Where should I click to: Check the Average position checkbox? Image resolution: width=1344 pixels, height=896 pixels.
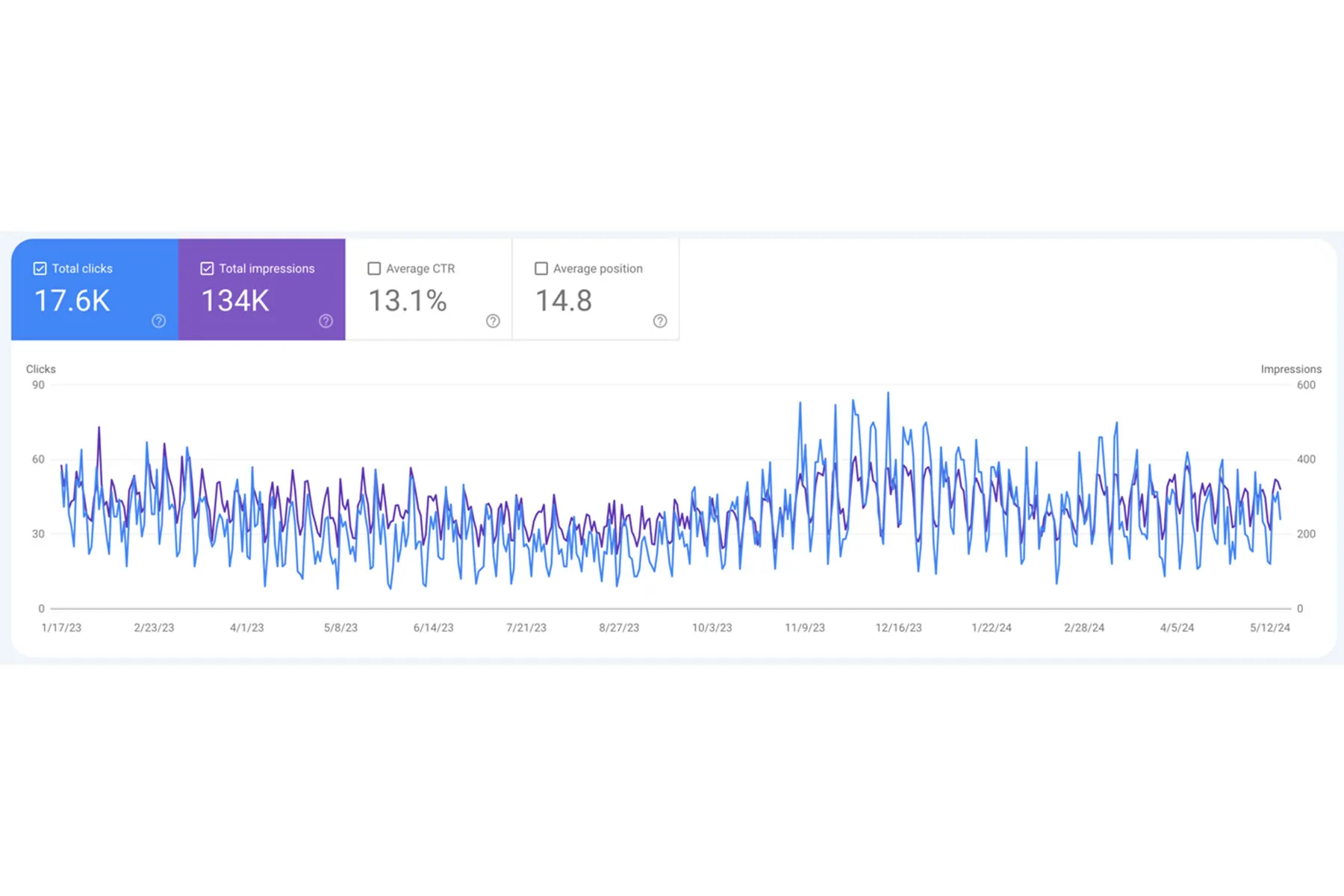(x=541, y=269)
